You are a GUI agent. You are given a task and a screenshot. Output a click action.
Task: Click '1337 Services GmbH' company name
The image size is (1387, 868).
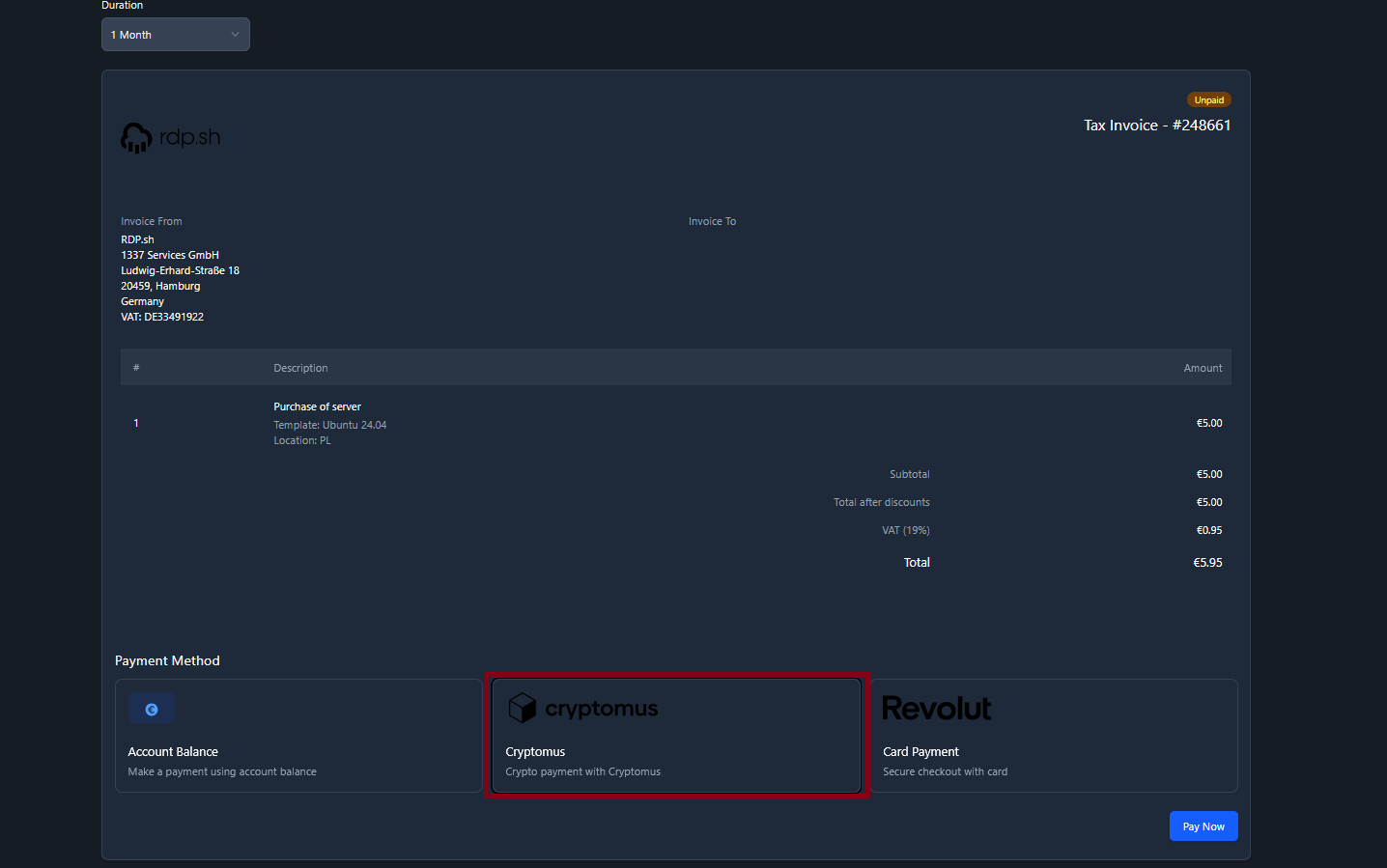(170, 255)
